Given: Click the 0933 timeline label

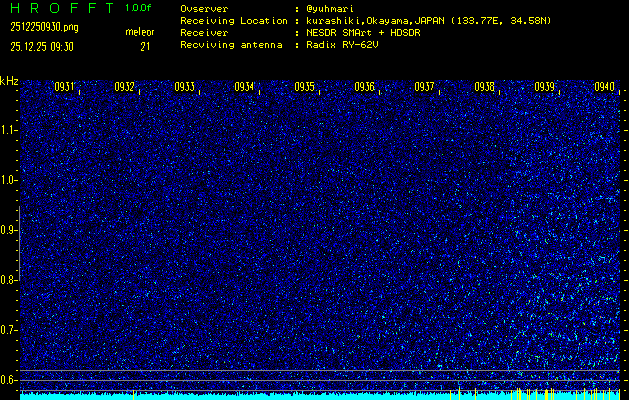Looking at the screenshot, I should point(184,87).
